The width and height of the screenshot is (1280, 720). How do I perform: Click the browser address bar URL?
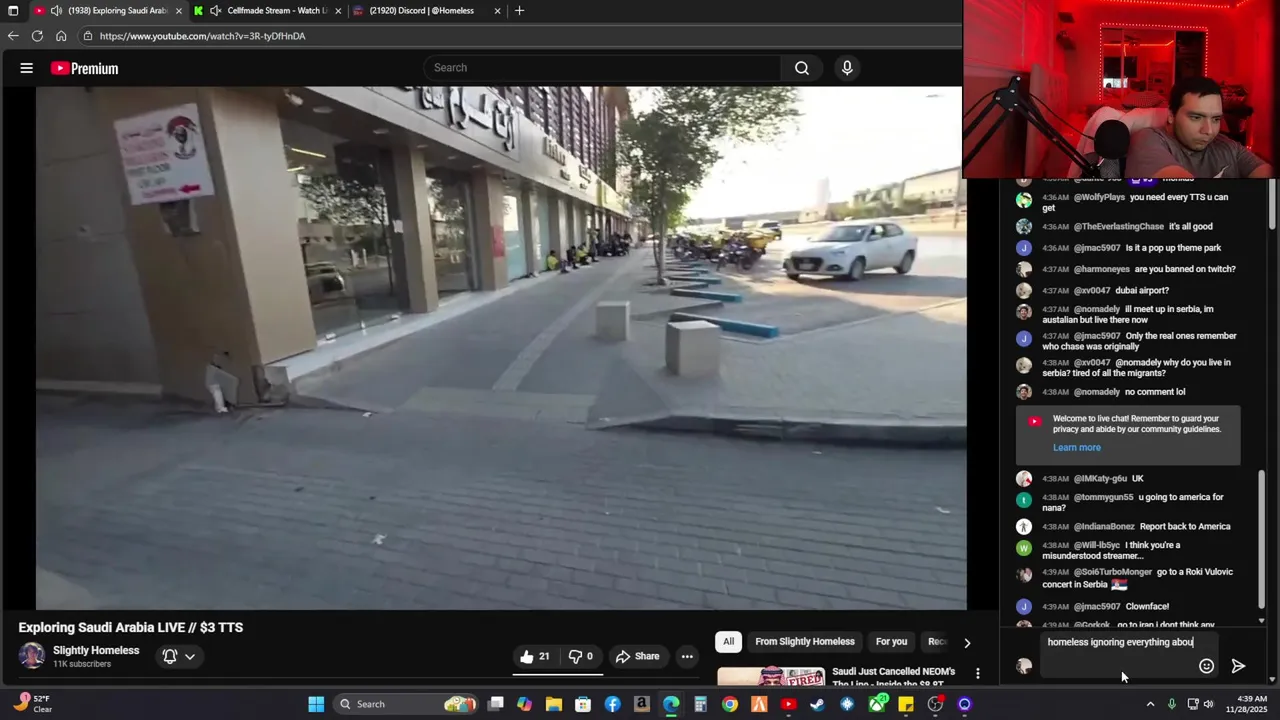[202, 36]
